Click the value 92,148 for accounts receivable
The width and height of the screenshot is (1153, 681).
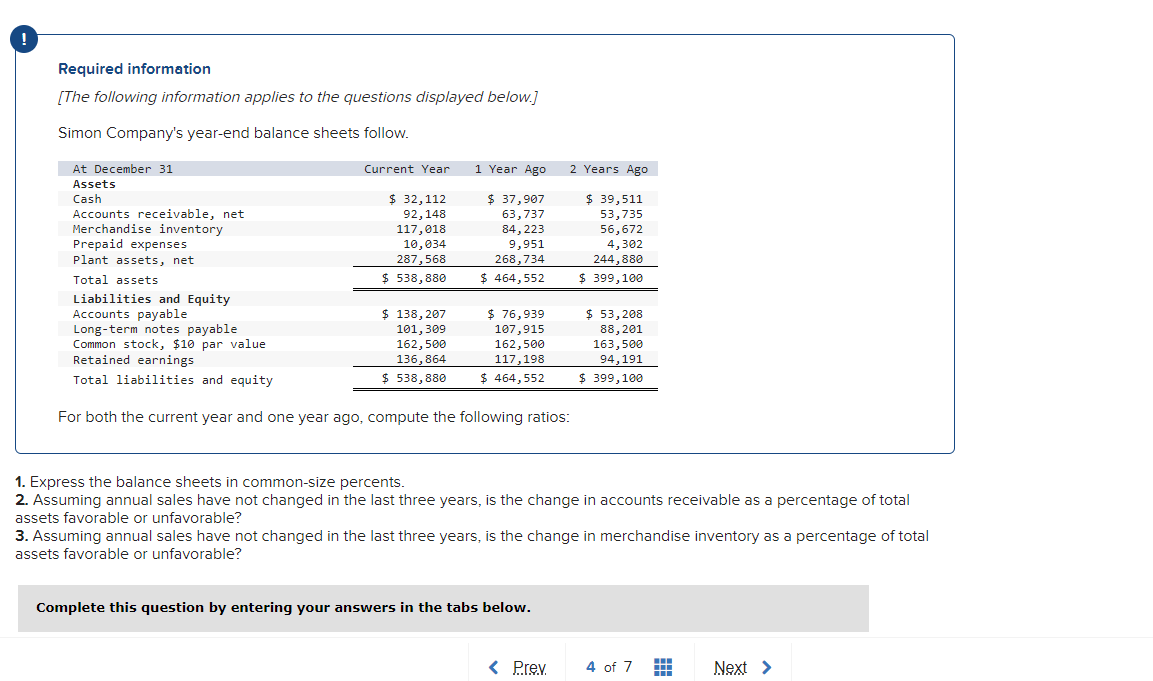[424, 214]
